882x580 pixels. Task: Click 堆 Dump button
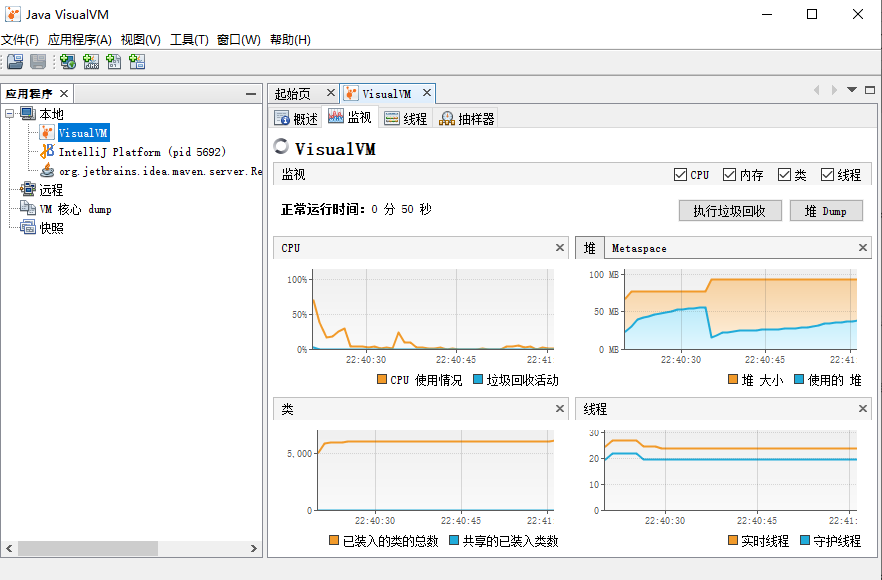826,211
